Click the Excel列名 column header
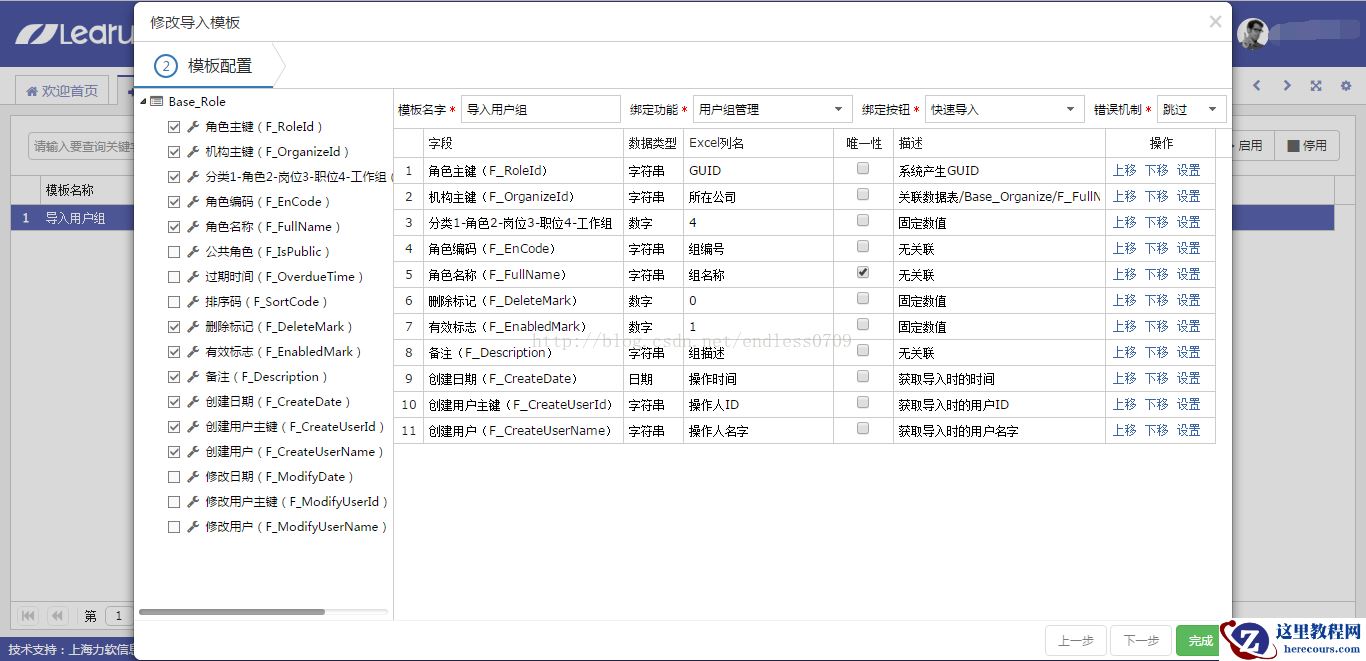The height and width of the screenshot is (661, 1366). [758, 143]
